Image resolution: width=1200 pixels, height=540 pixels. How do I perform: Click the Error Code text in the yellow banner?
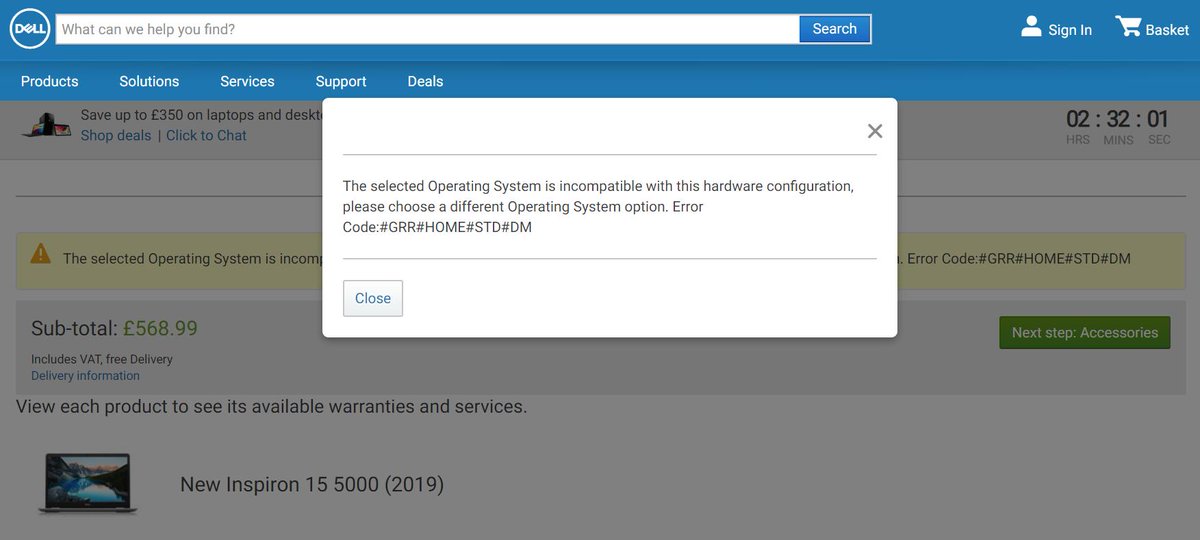1018,259
